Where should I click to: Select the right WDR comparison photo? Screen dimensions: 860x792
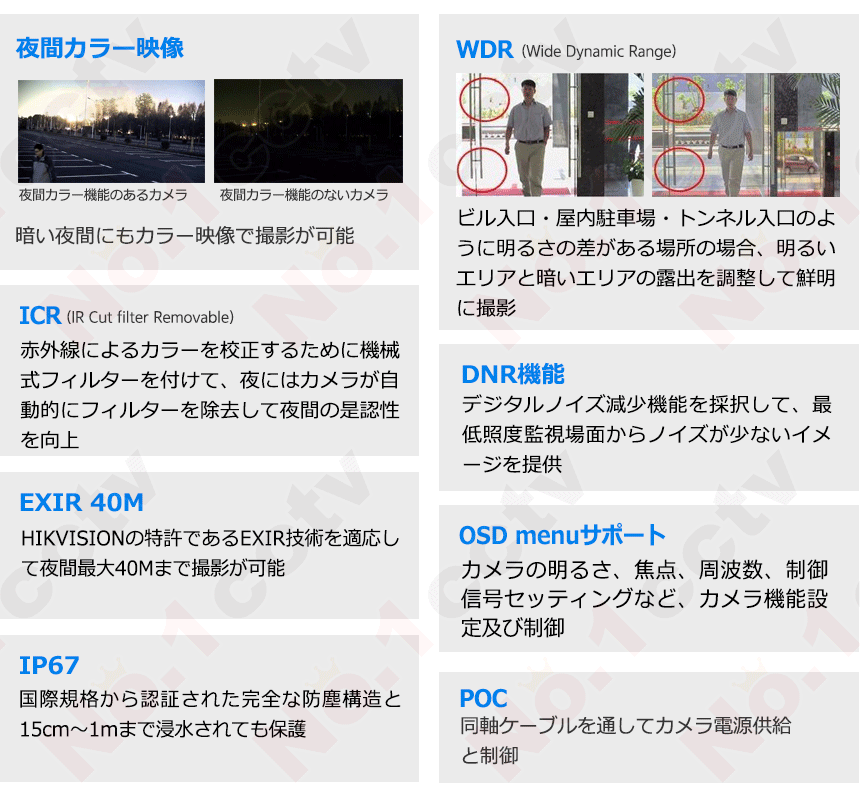pos(744,134)
